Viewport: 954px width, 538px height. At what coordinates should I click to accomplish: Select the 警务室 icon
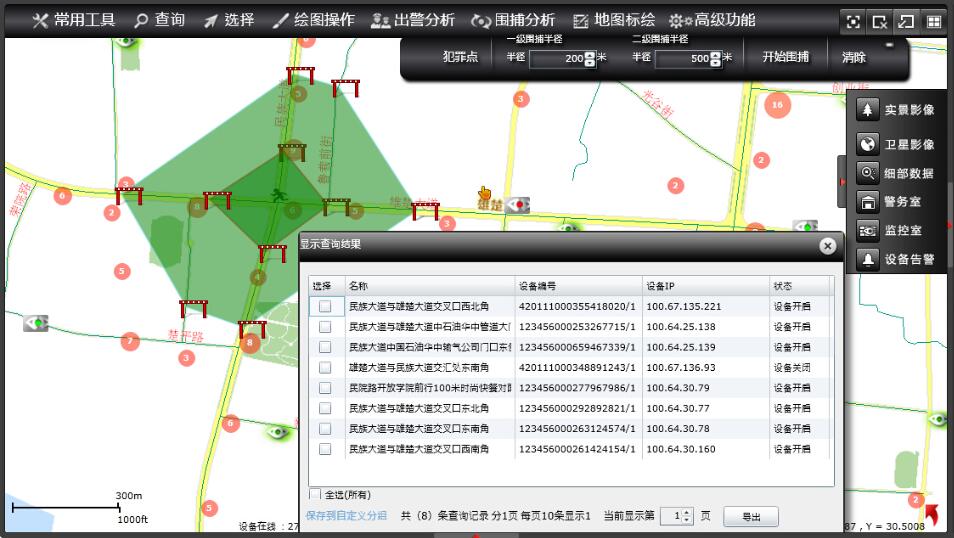click(x=867, y=201)
